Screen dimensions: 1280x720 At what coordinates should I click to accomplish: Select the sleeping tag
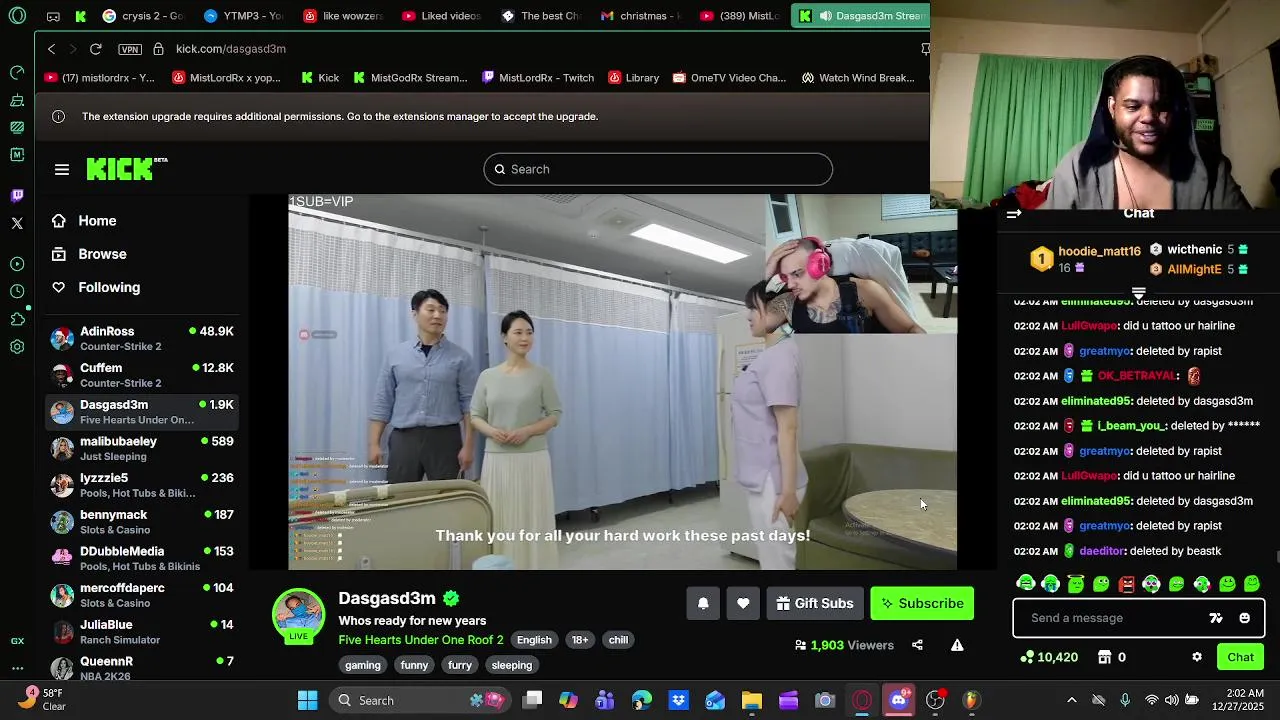(512, 665)
